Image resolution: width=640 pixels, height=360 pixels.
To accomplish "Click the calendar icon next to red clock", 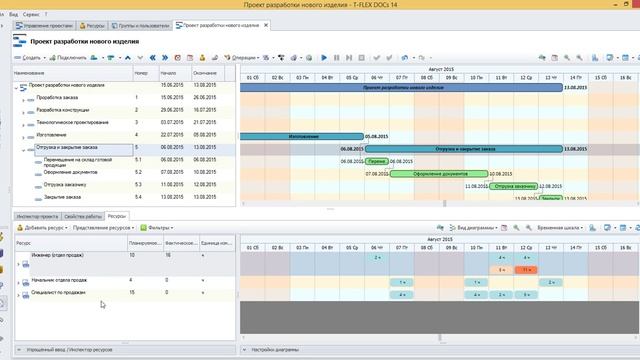I will pyautogui.click(x=190, y=58).
